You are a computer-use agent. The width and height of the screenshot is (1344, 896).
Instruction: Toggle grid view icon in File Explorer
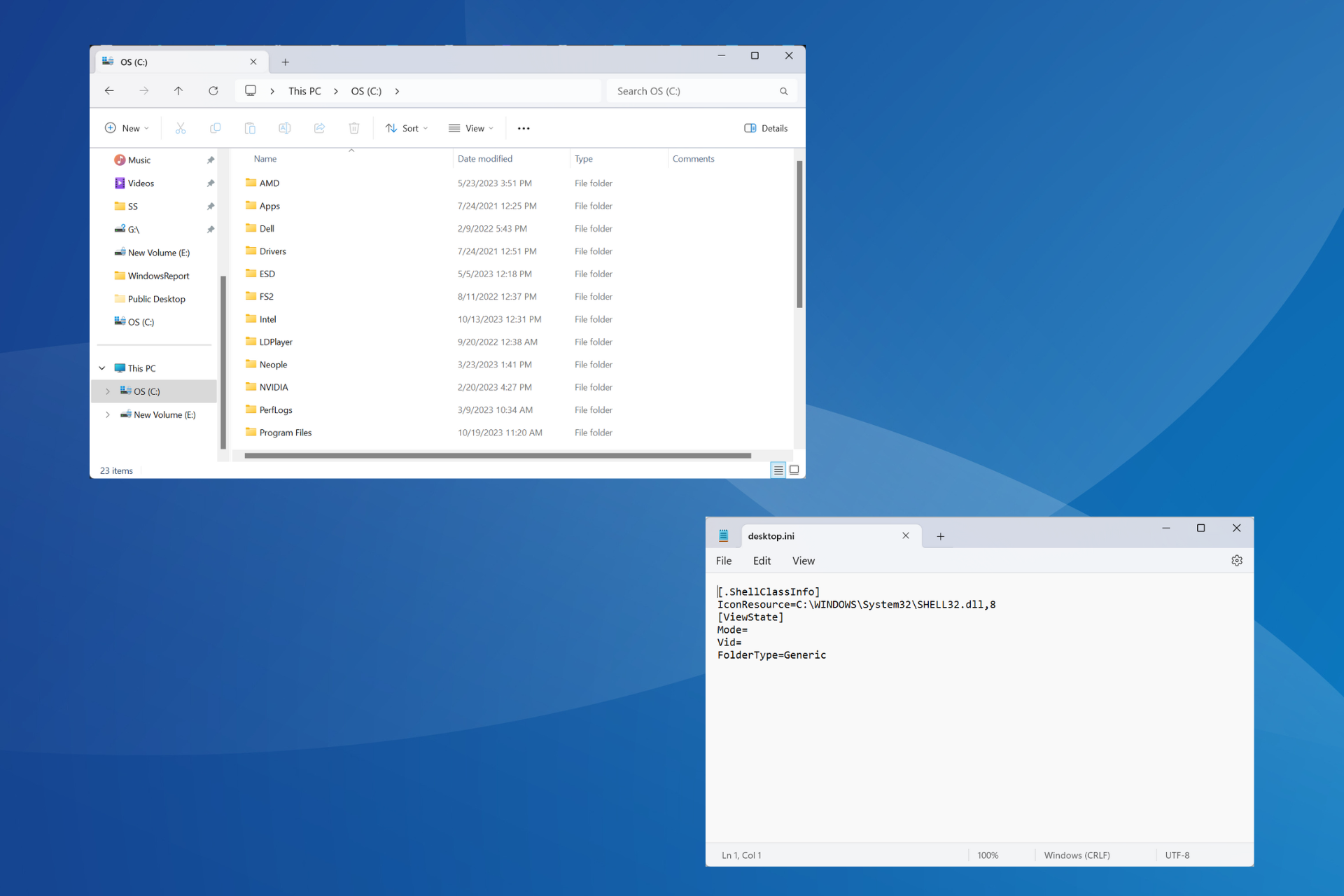(794, 469)
